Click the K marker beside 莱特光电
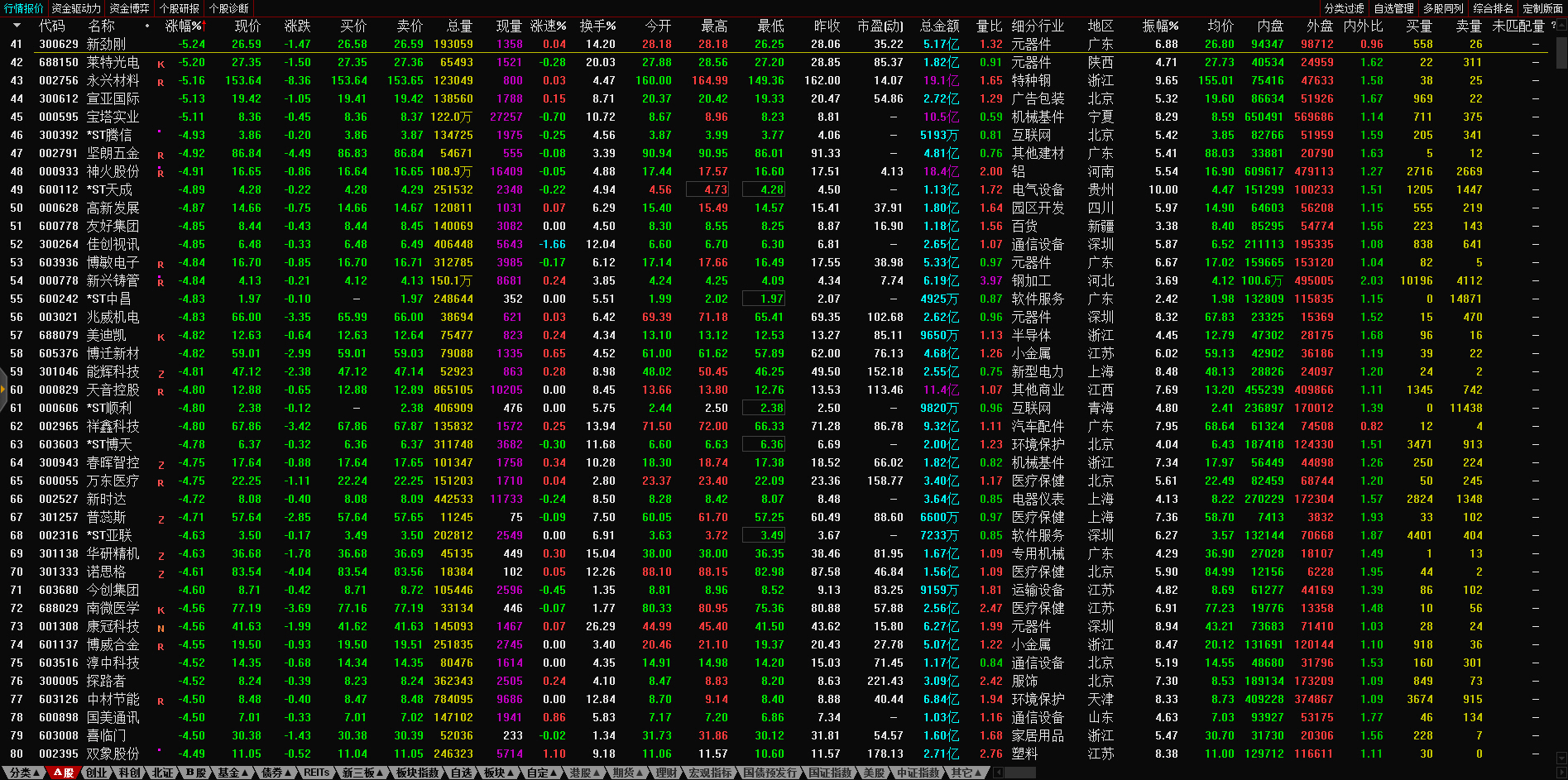Image resolution: width=1568 pixels, height=780 pixels. tap(161, 64)
